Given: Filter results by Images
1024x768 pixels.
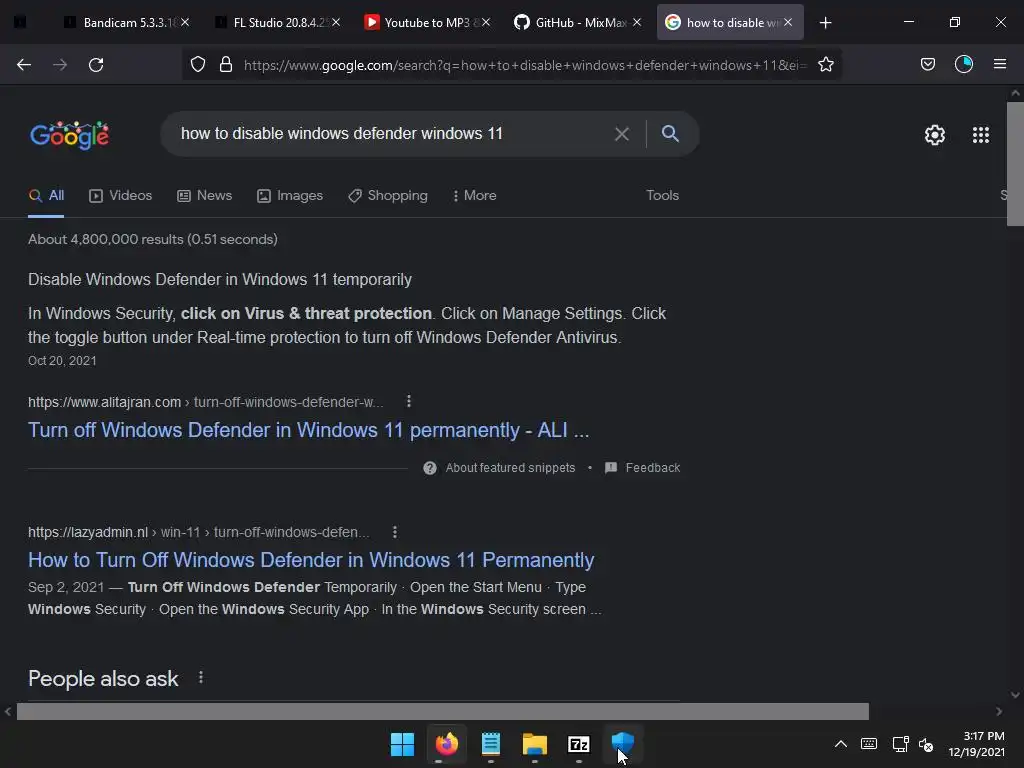Looking at the screenshot, I should 290,195.
